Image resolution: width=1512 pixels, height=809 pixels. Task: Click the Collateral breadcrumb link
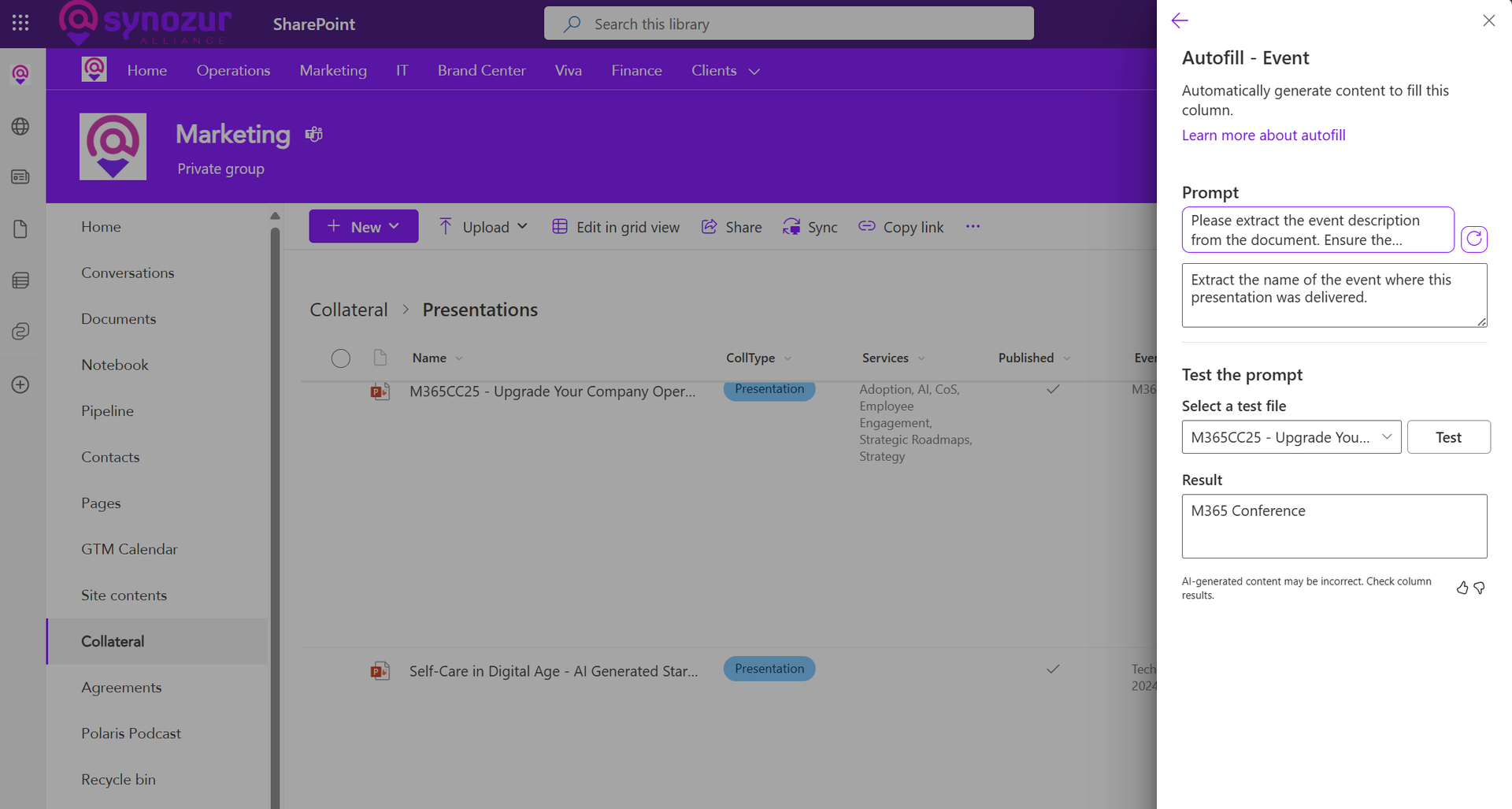pyautogui.click(x=349, y=310)
